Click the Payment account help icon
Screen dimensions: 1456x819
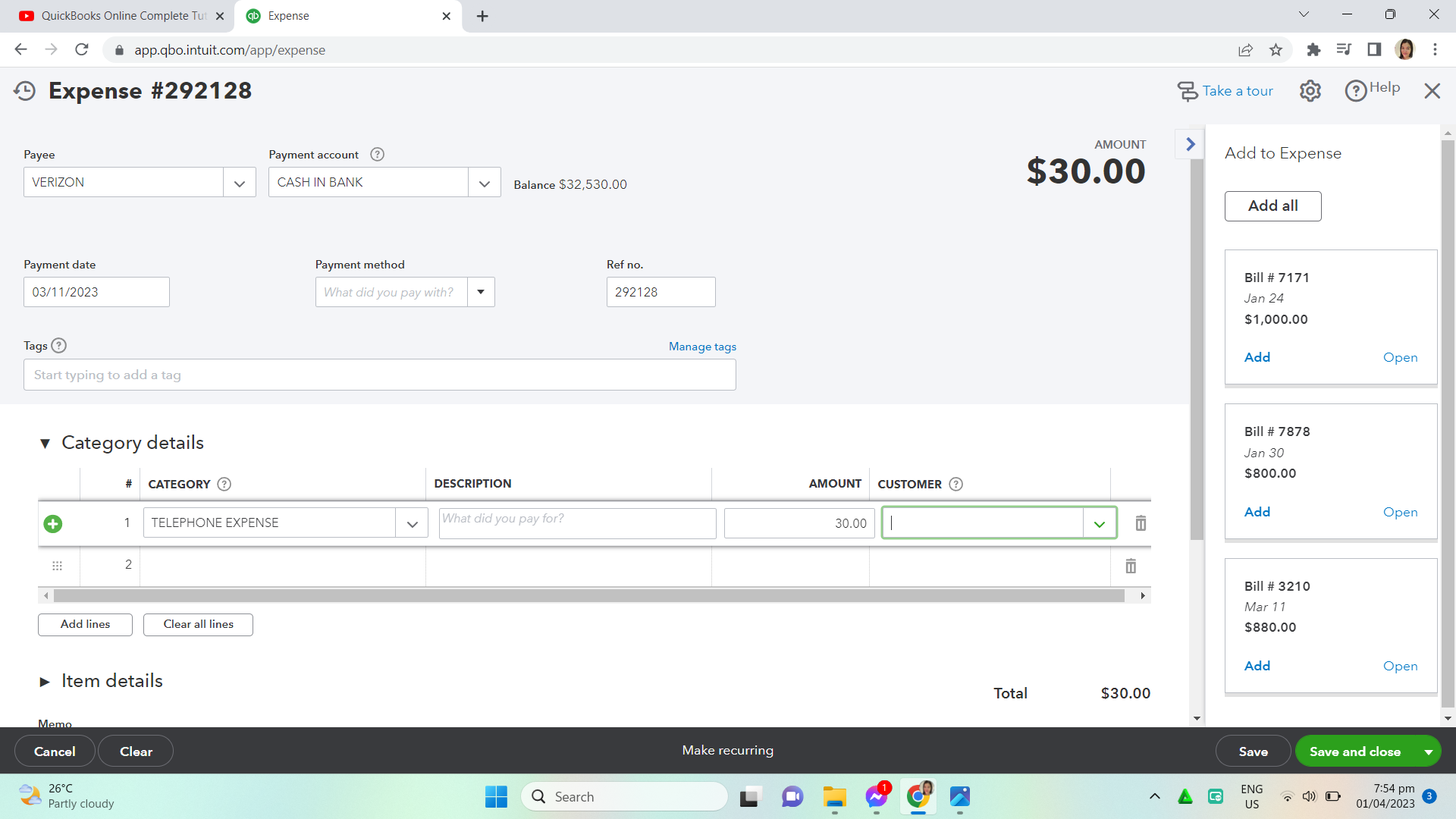[377, 155]
